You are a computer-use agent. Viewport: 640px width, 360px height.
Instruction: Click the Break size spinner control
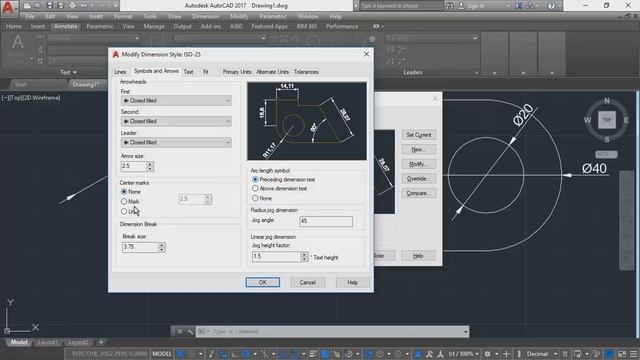162,247
